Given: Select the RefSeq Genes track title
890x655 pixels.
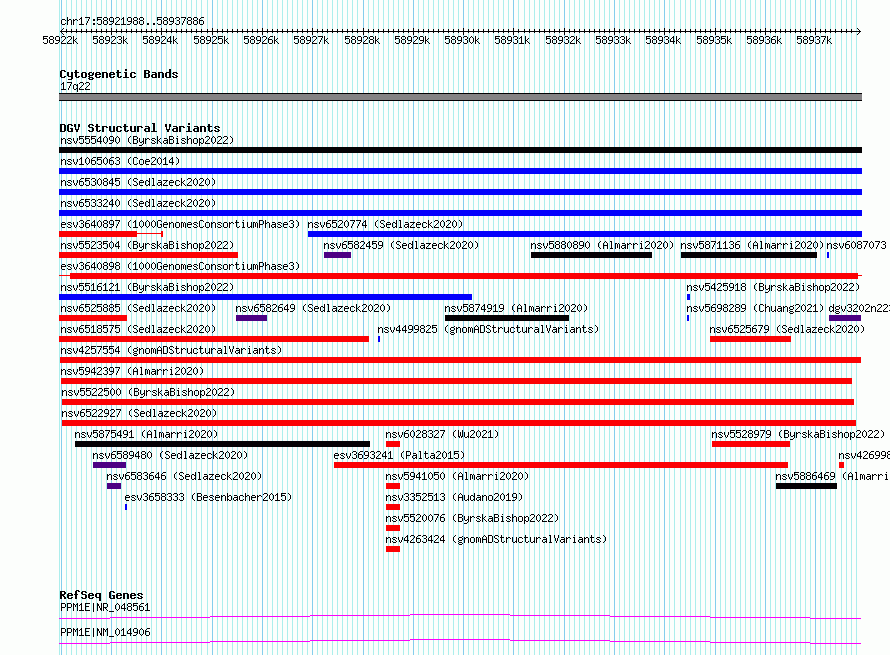Looking at the screenshot, I should (x=101, y=595).
